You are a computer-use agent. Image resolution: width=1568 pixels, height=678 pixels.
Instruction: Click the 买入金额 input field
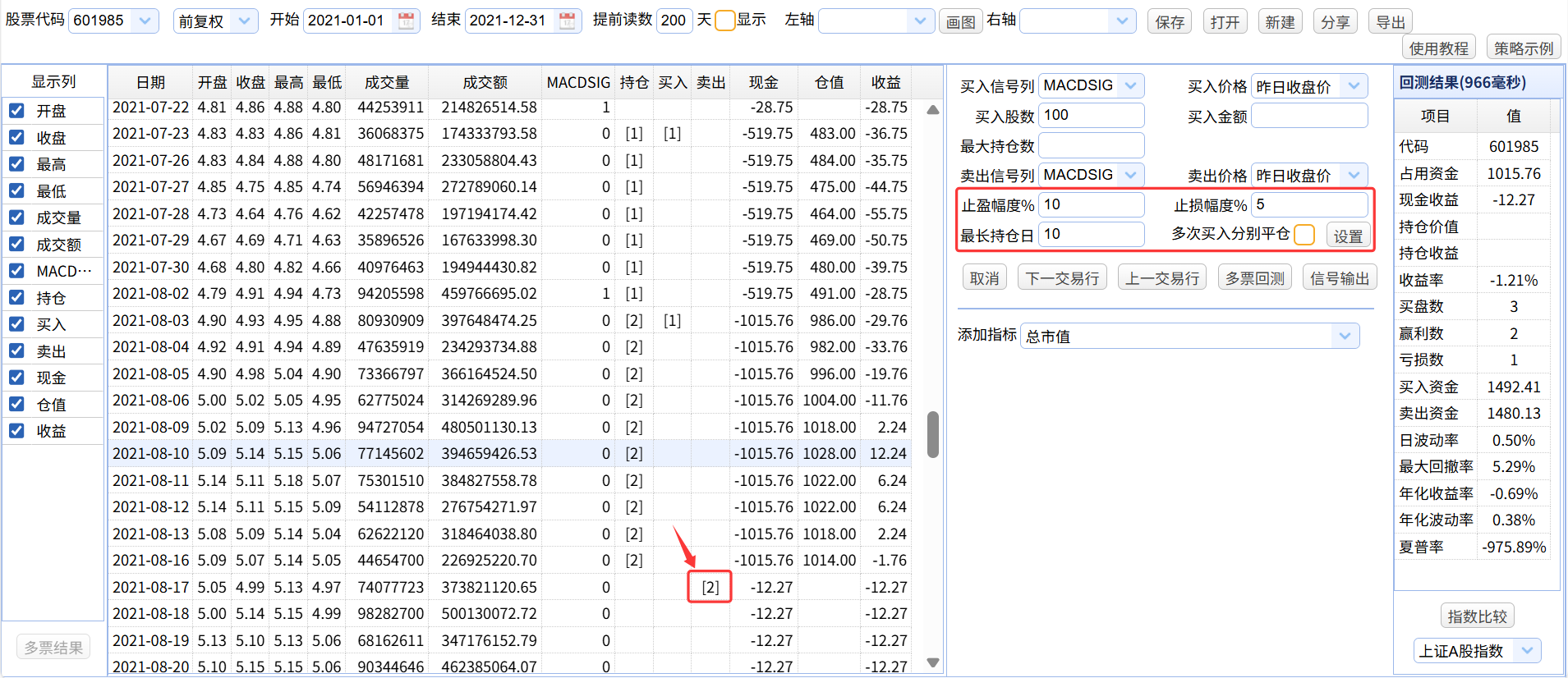pyautogui.click(x=1309, y=116)
